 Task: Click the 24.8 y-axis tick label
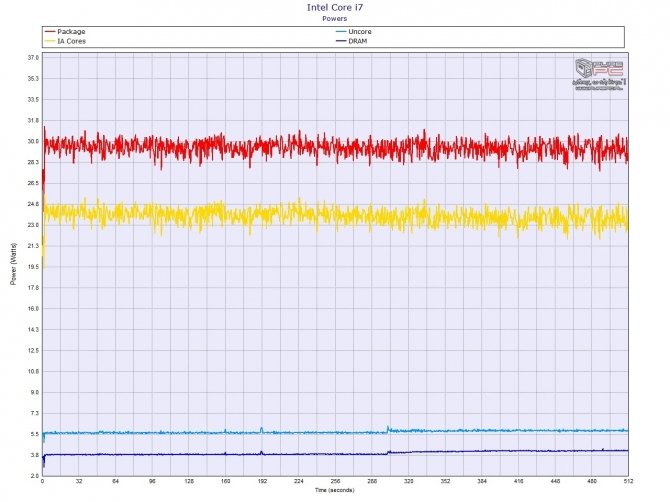(33, 204)
